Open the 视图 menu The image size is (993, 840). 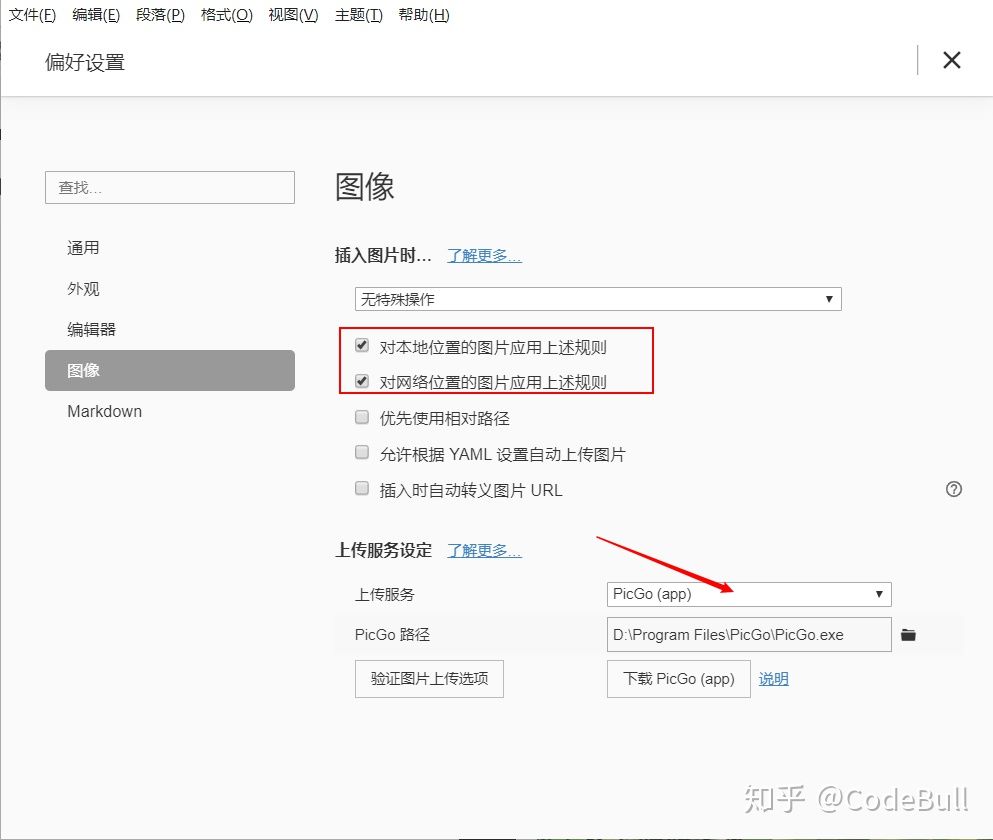pyautogui.click(x=292, y=15)
